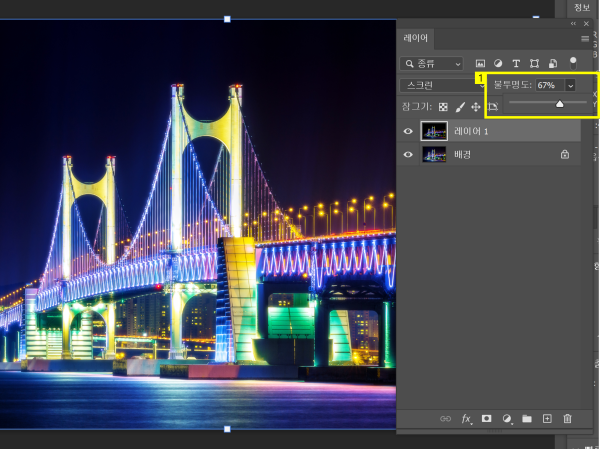Filter layers by adjustment layer type

coord(498,63)
